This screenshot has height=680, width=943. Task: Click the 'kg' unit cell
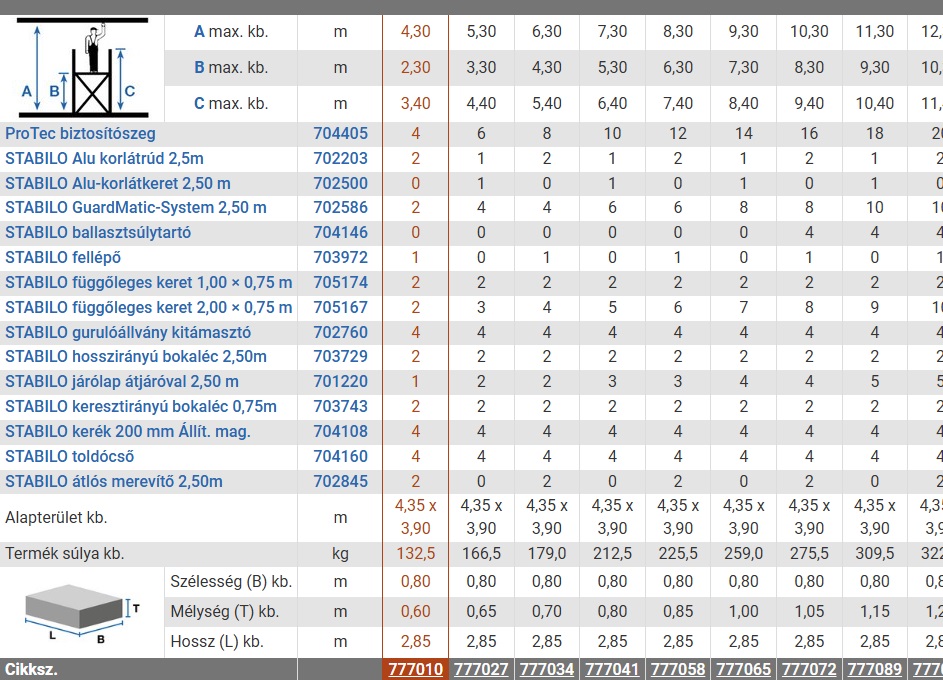pyautogui.click(x=340, y=554)
